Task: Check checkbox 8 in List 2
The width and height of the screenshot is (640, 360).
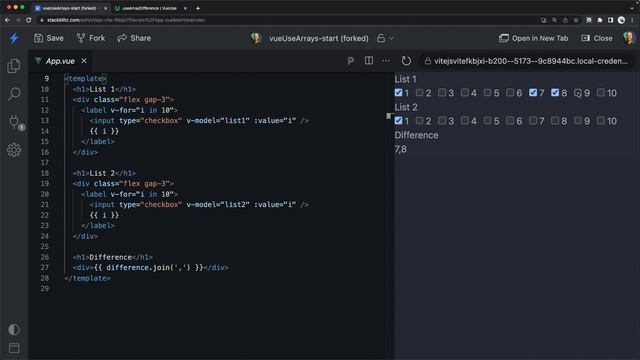Action: pos(555,120)
